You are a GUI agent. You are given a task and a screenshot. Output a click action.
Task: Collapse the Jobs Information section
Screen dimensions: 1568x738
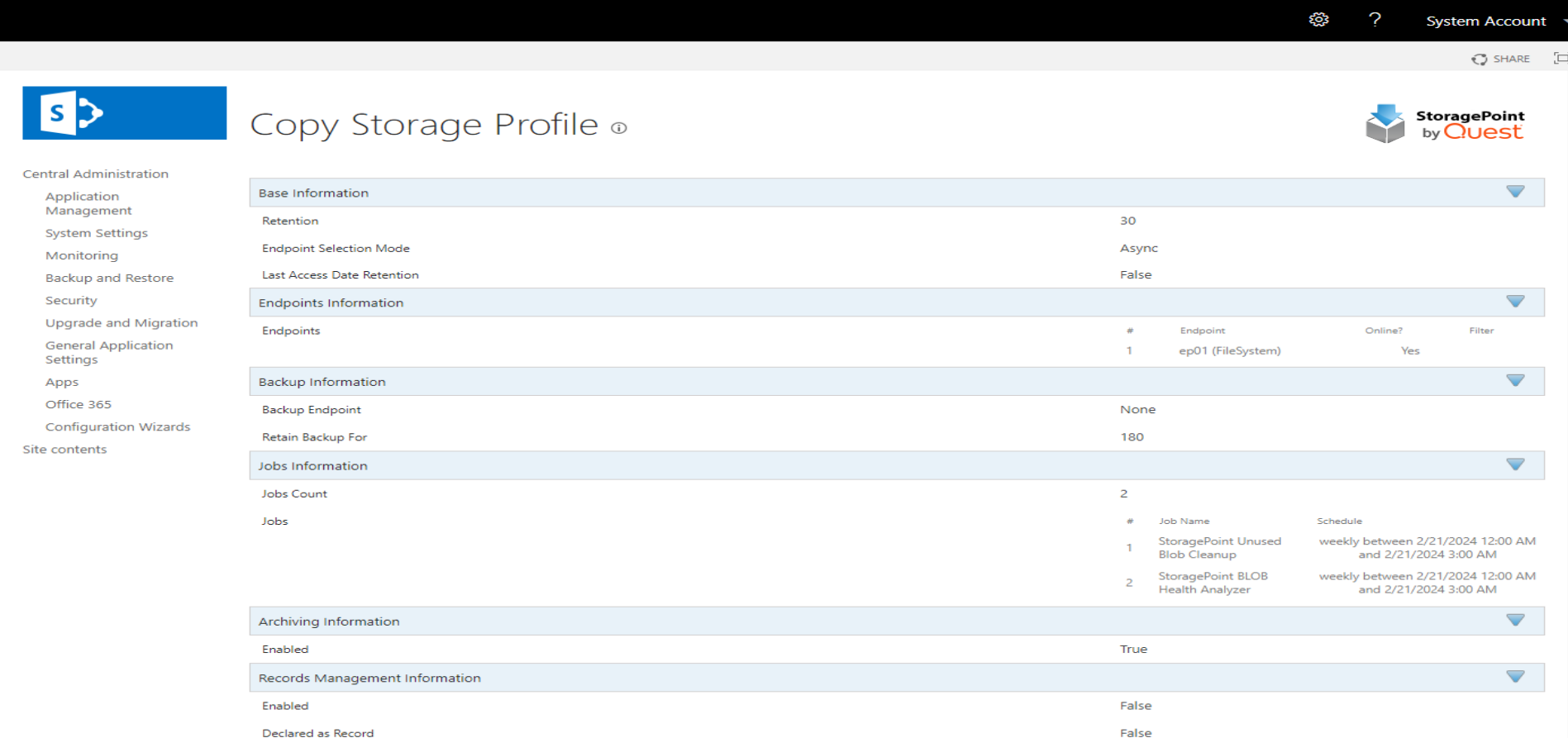click(1515, 464)
